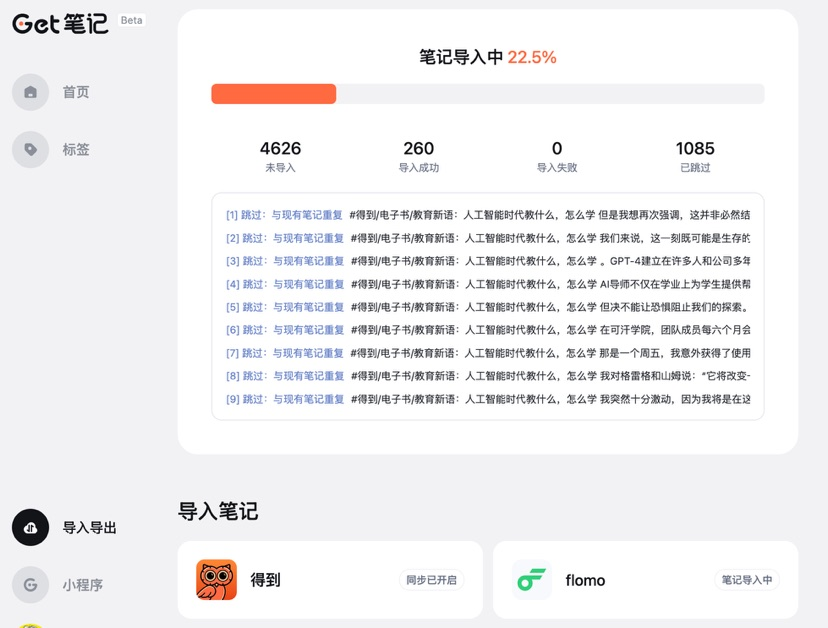Select 导入导出 in the sidebar
This screenshot has width=828, height=628.
(90, 528)
